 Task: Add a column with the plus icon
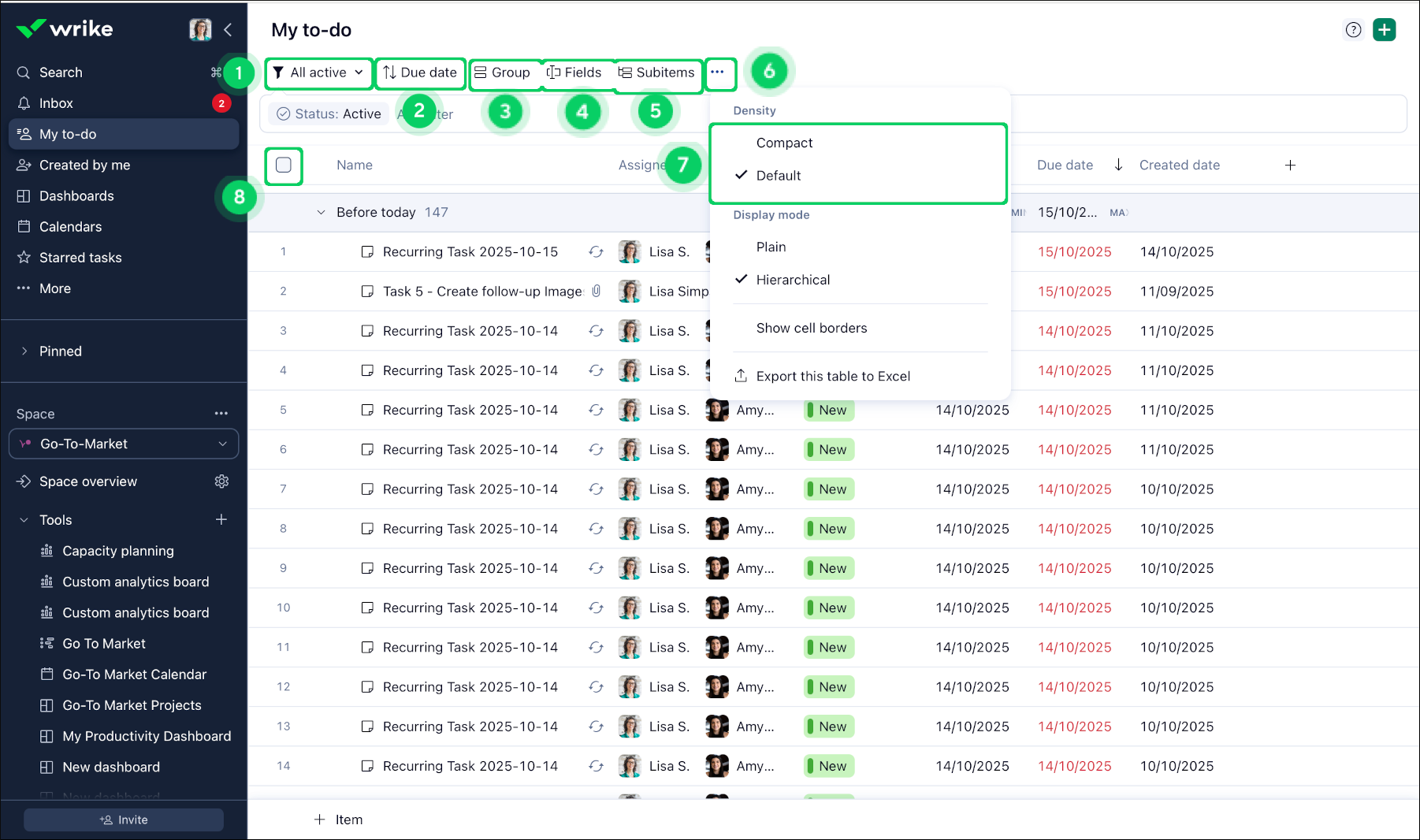coord(1290,165)
